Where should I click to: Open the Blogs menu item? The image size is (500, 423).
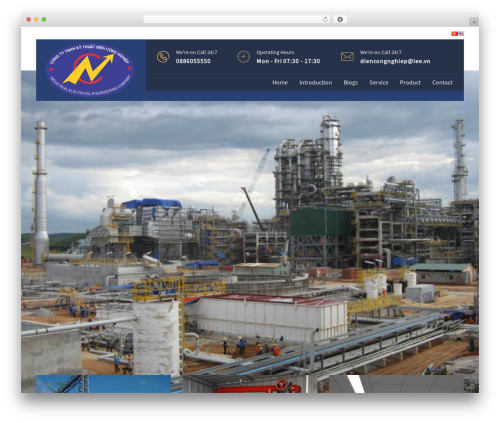[350, 82]
